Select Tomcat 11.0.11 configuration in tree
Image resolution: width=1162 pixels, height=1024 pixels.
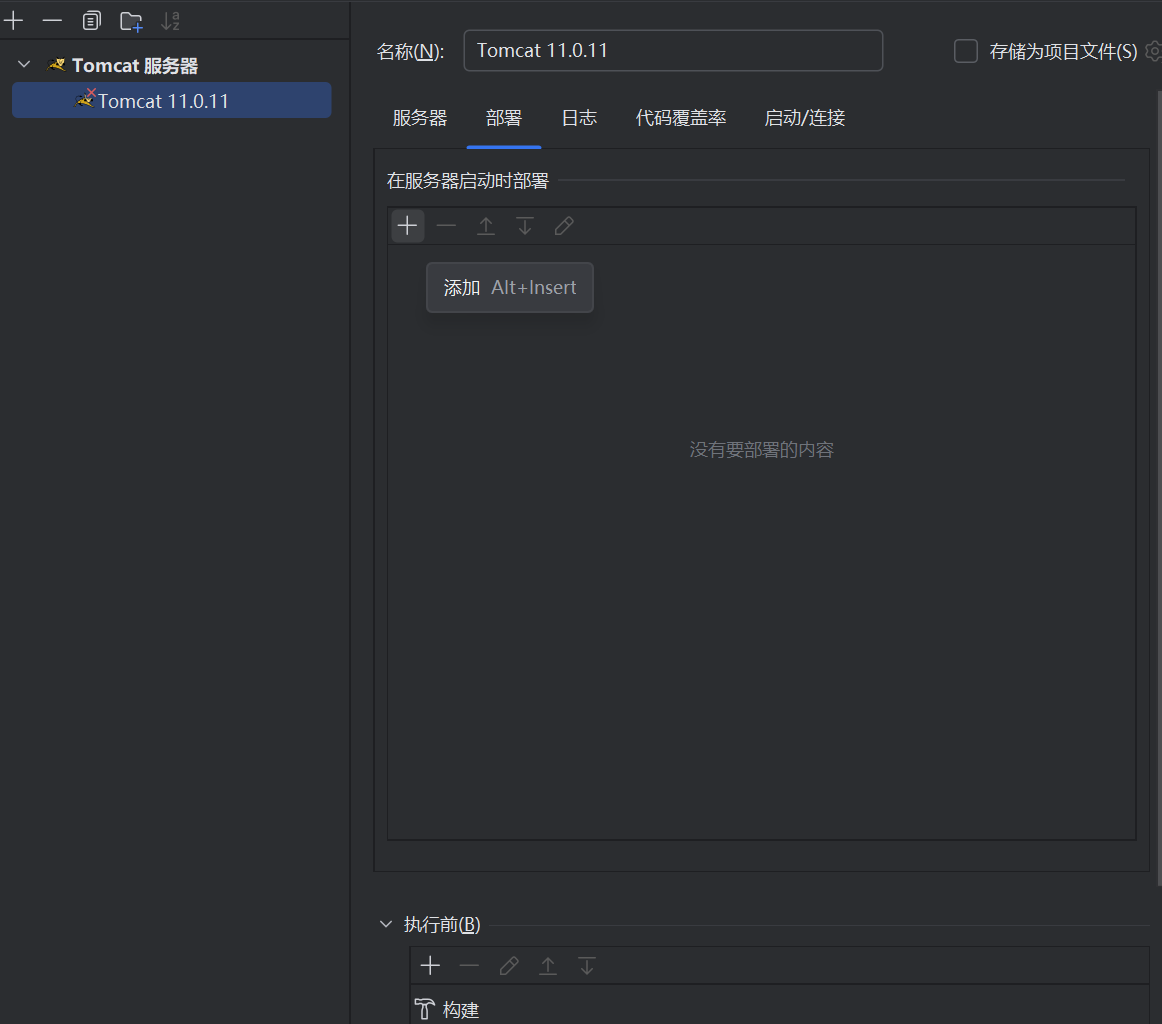[171, 100]
